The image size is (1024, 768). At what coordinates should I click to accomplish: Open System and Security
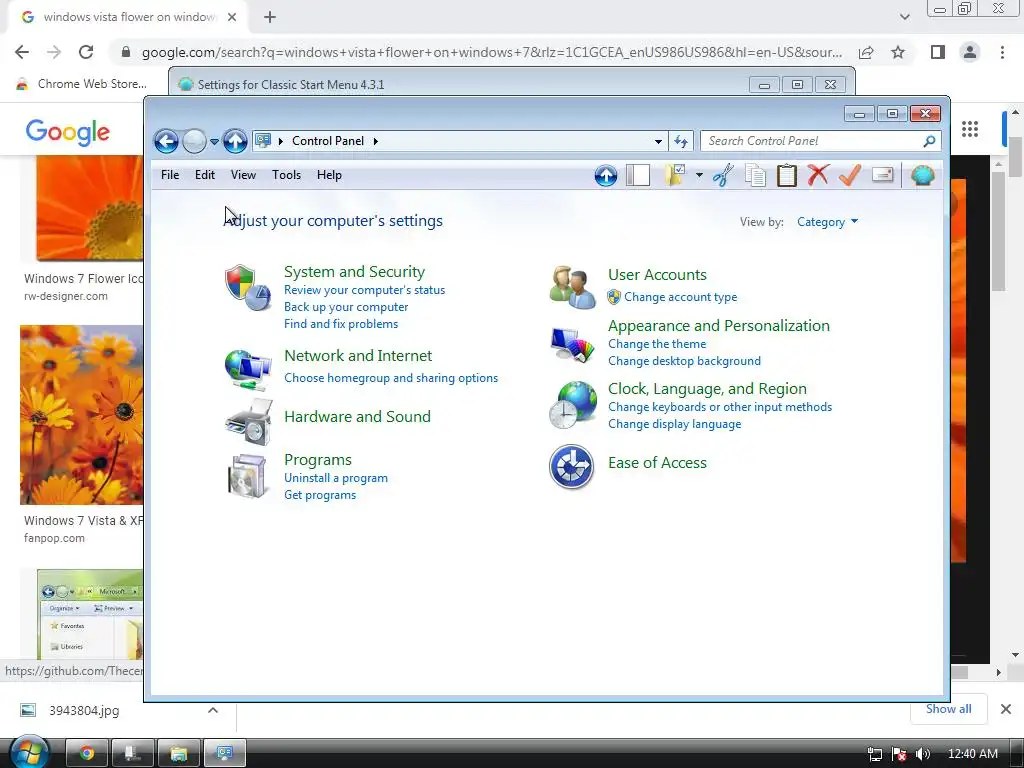tap(354, 272)
